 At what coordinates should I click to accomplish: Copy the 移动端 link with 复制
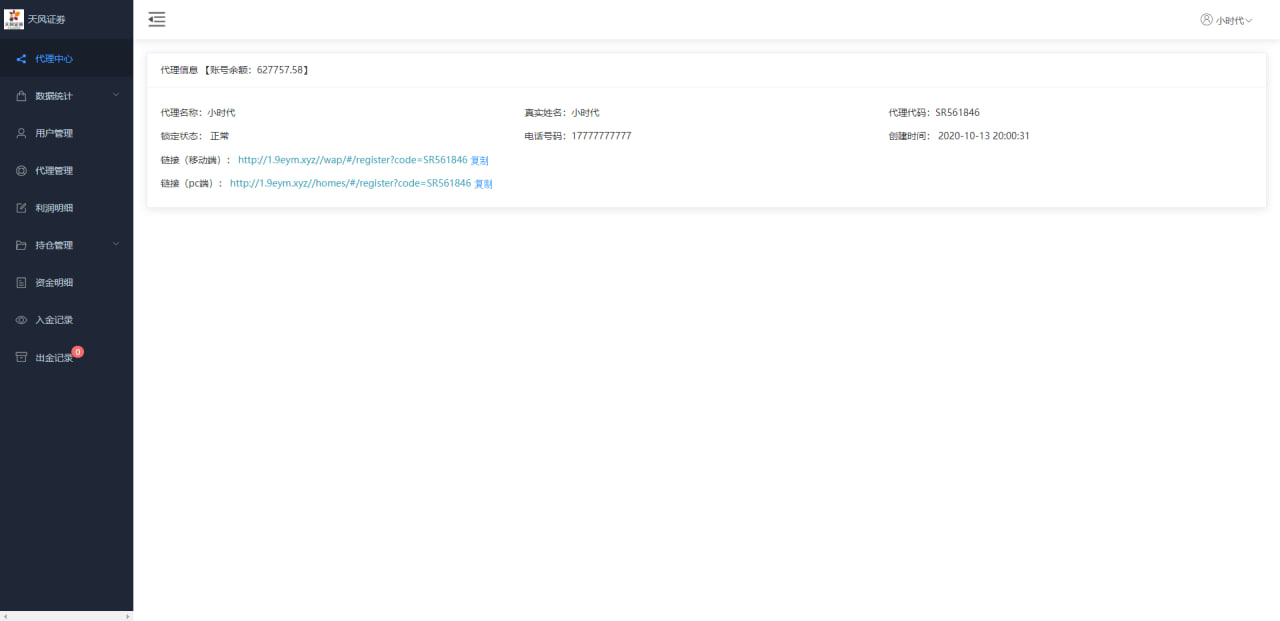tap(480, 160)
